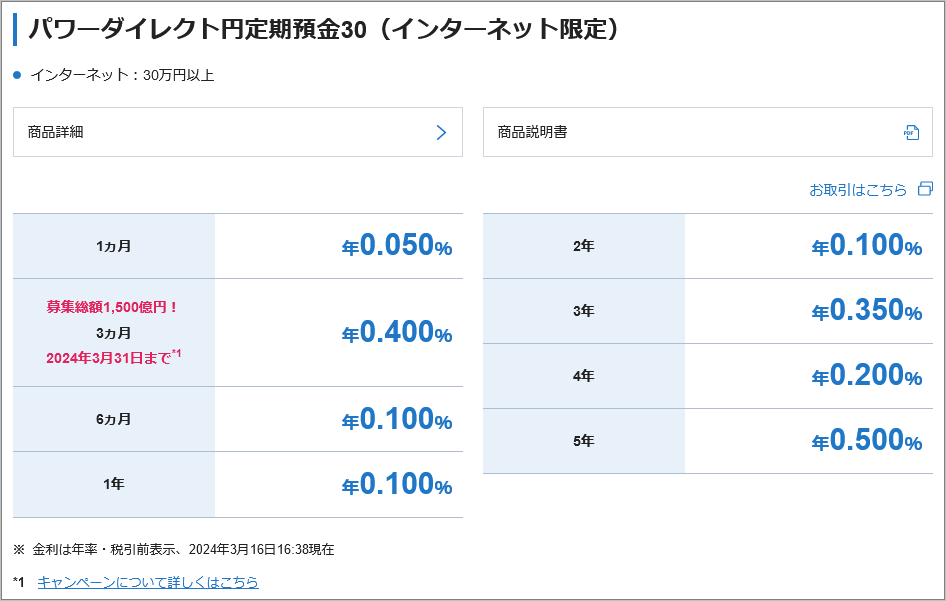946x601 pixels.
Task: Click the 募集総額1,500億円！ red campaign text
Action: (112, 307)
